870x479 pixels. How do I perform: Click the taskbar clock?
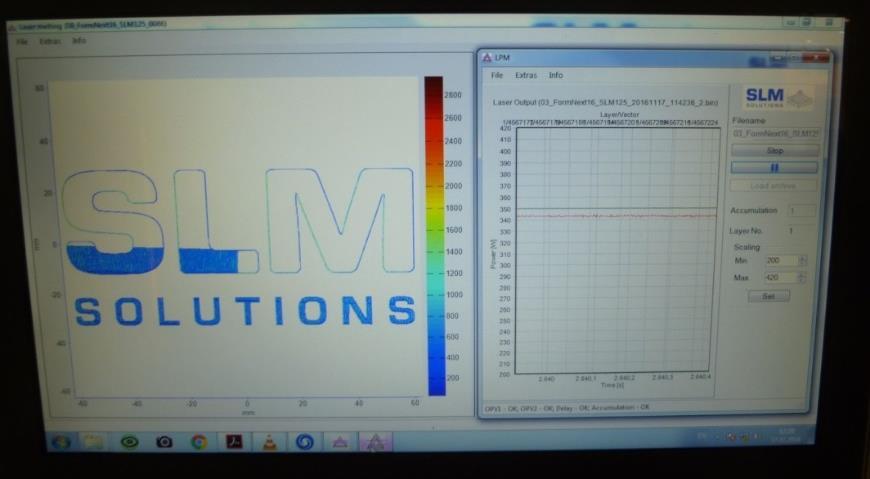tap(786, 435)
